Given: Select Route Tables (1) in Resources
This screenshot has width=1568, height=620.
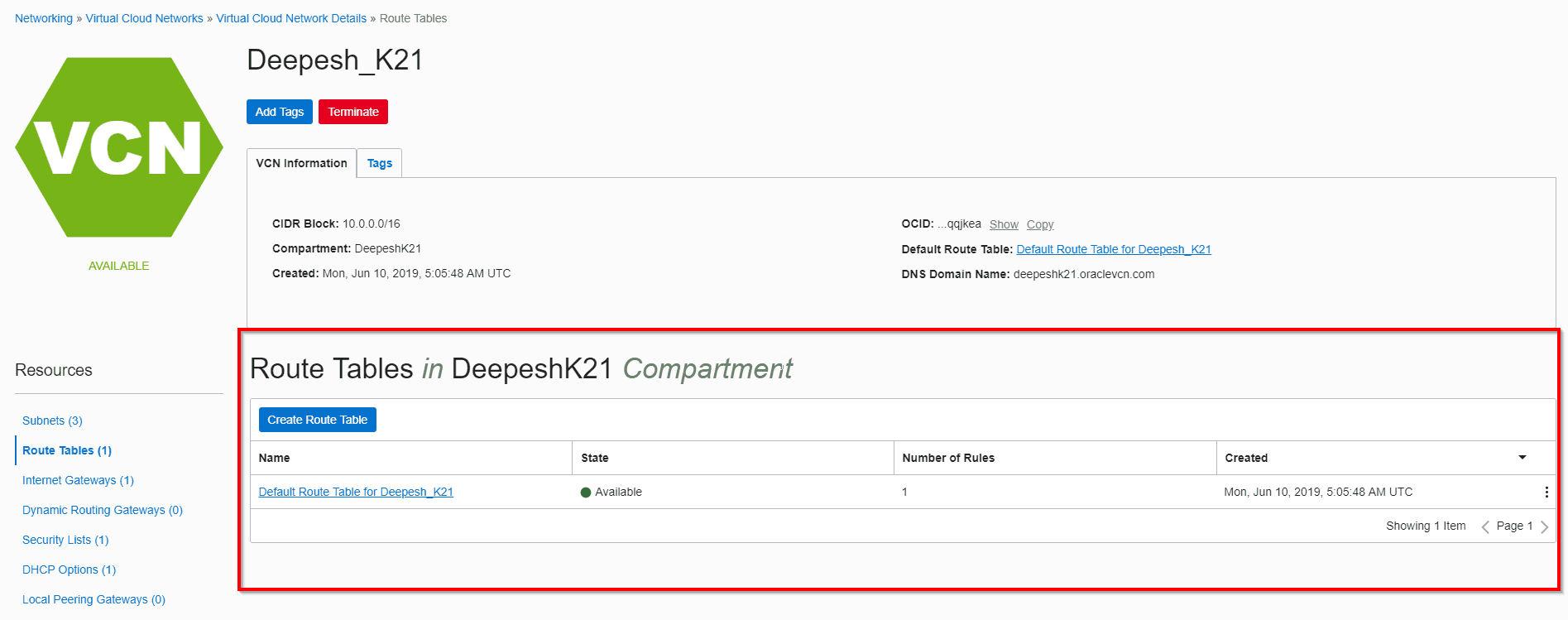Looking at the screenshot, I should [67, 450].
